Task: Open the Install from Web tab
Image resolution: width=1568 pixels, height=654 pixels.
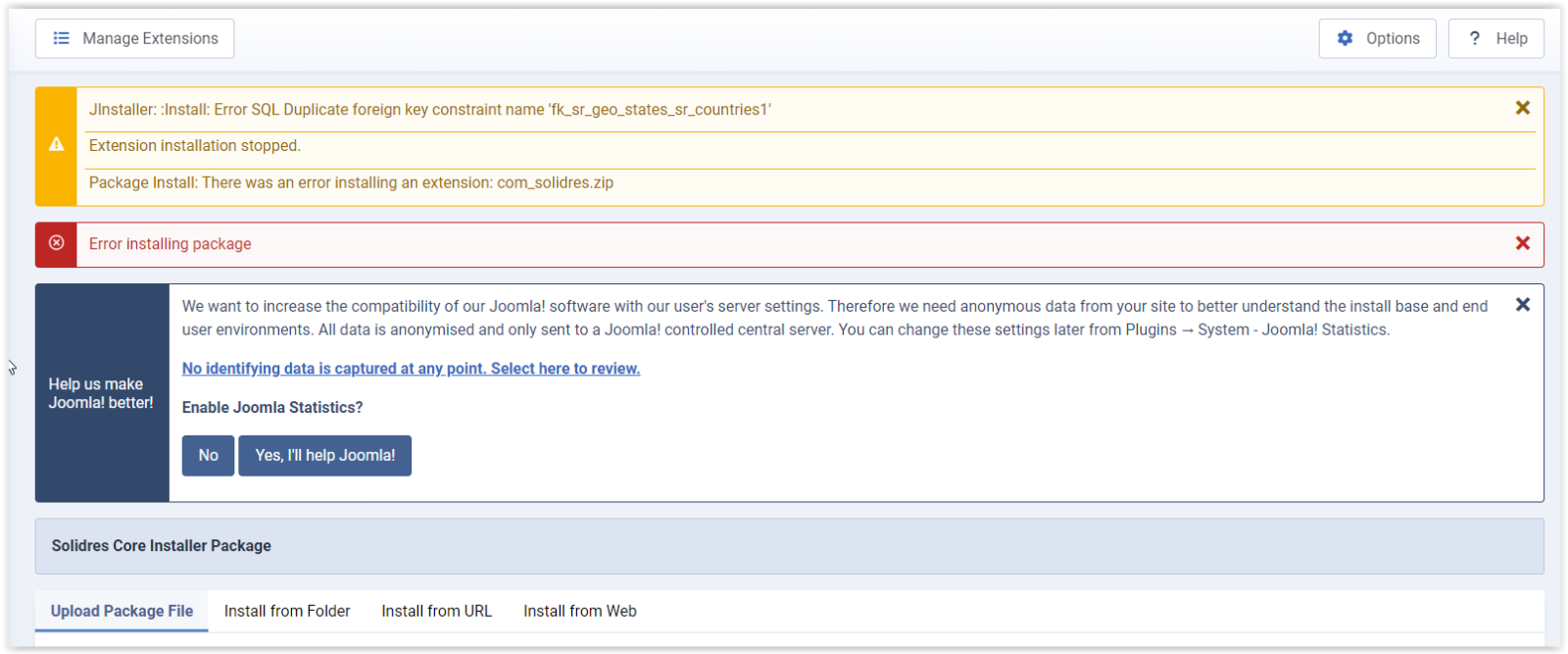Action: [579, 611]
